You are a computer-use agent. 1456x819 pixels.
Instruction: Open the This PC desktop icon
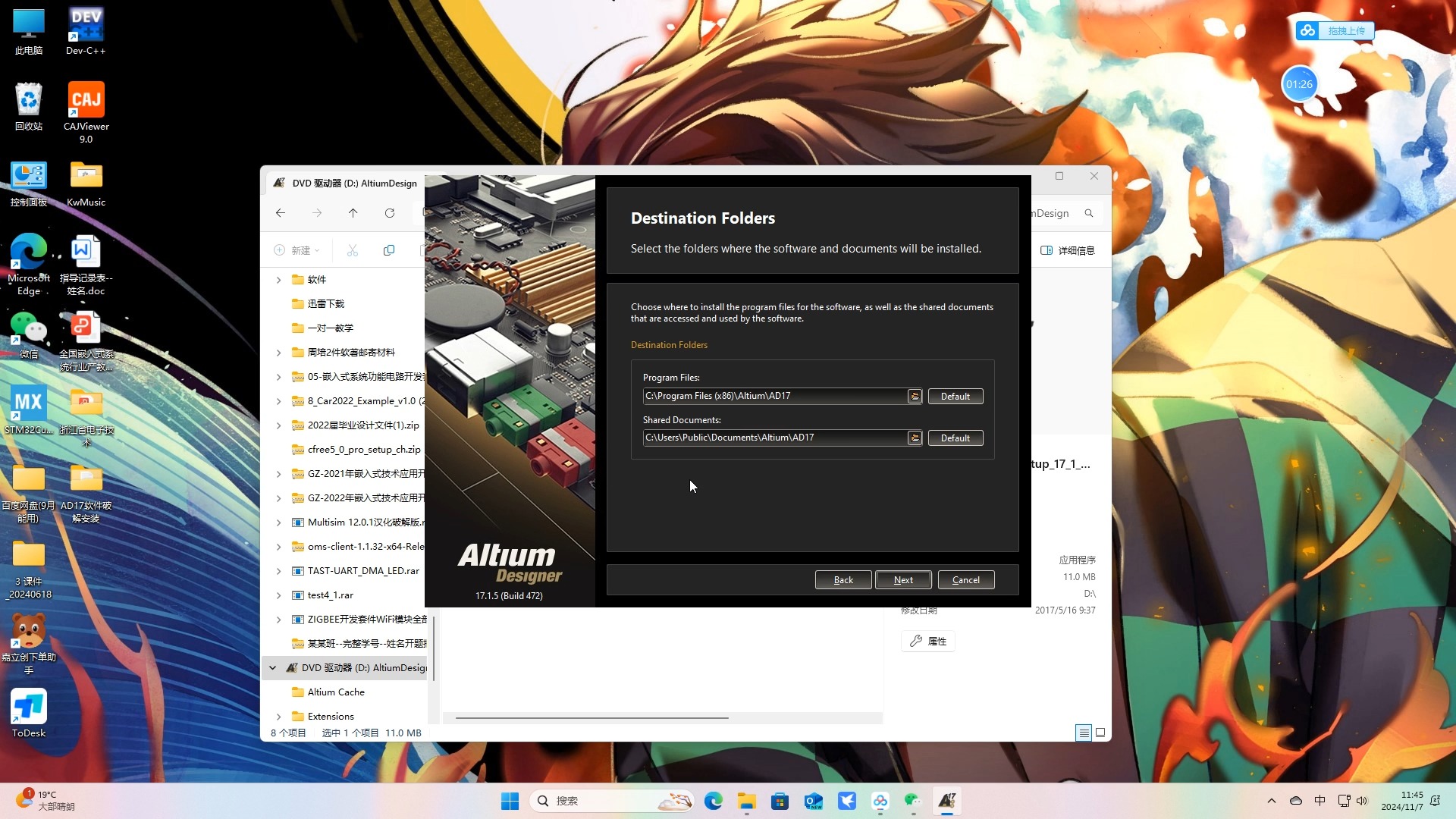click(x=29, y=31)
